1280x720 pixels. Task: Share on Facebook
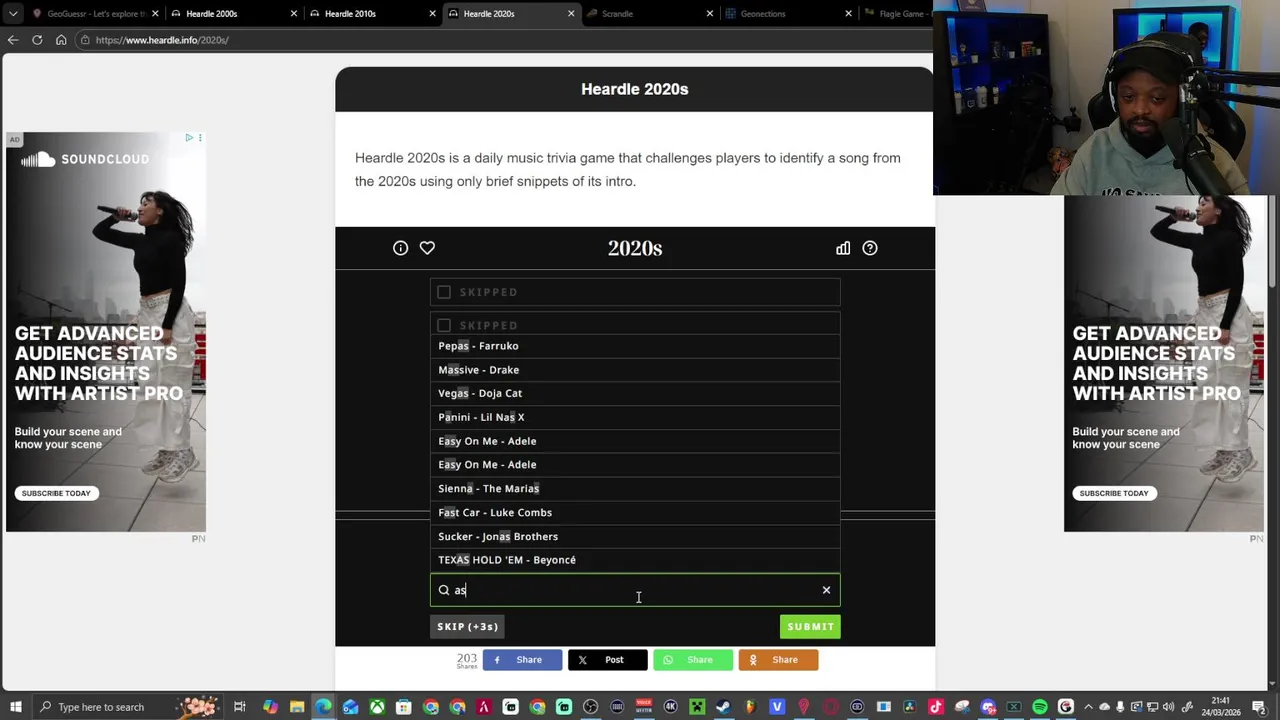[x=522, y=660]
